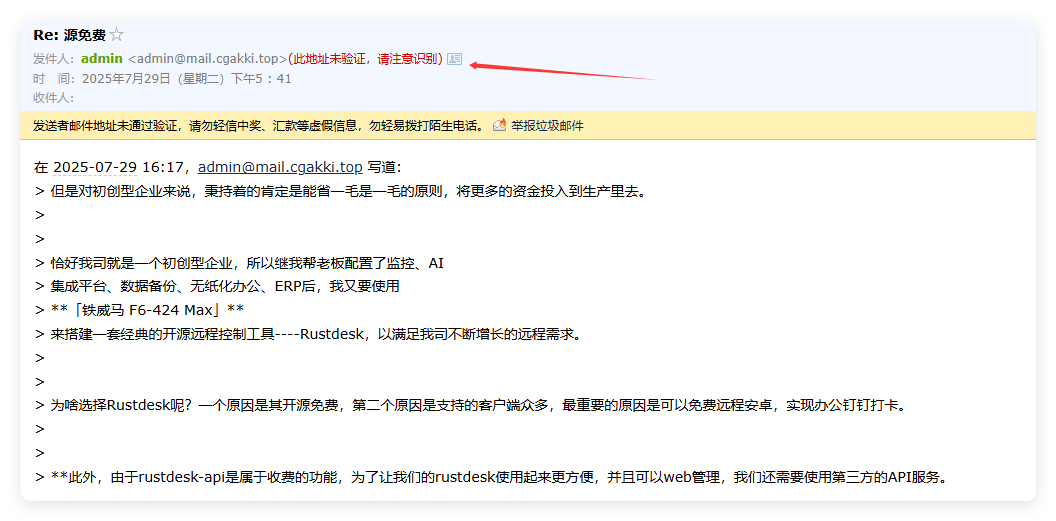
Task: Star the email titled Re: 源免费
Action: pos(116,35)
